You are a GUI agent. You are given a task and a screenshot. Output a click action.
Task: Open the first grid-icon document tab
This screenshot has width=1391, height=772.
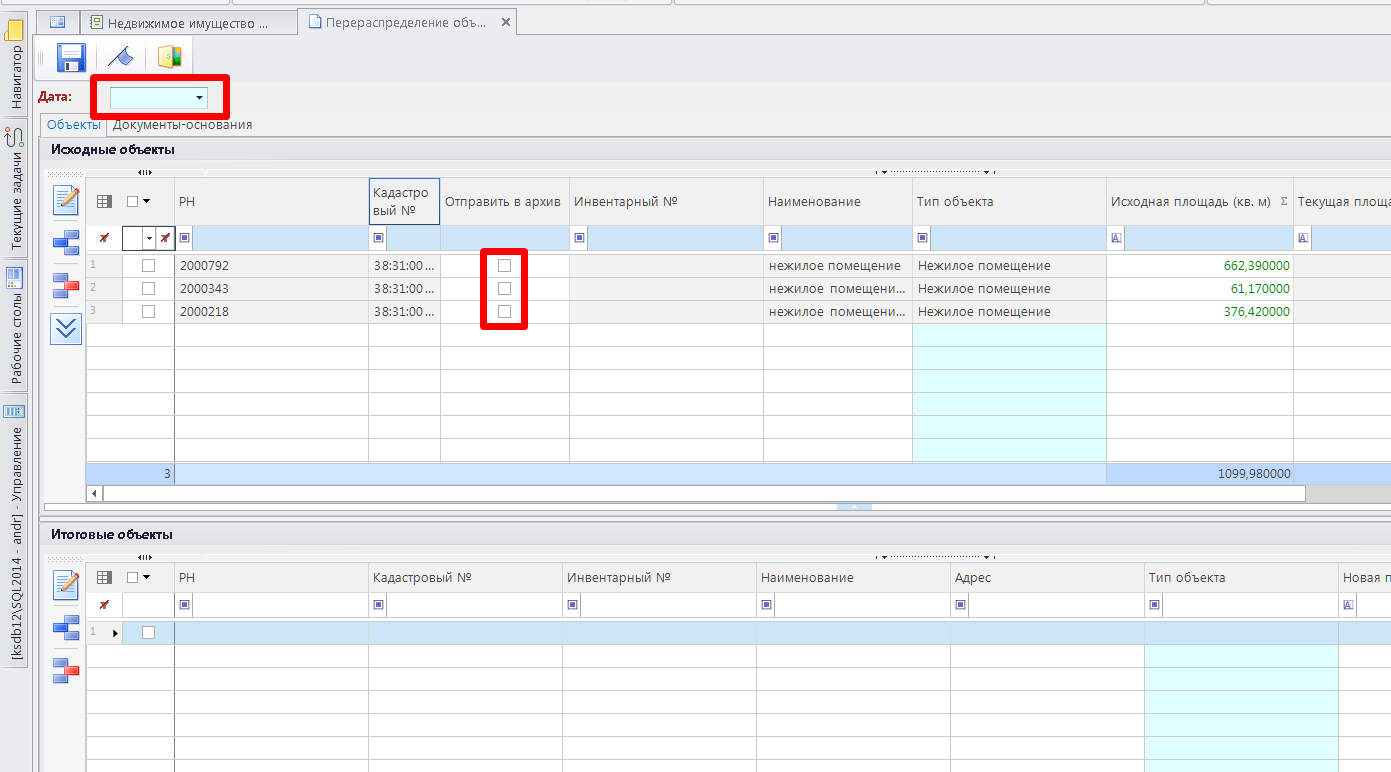[58, 22]
